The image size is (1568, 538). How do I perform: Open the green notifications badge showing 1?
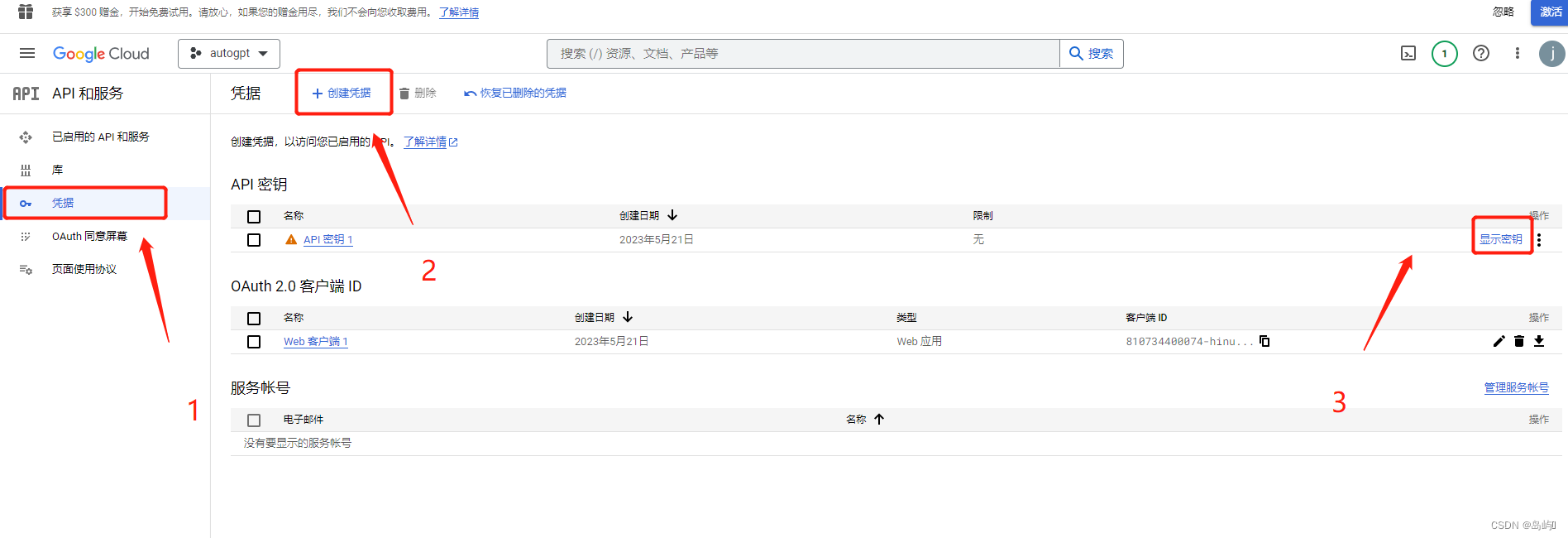[x=1445, y=54]
